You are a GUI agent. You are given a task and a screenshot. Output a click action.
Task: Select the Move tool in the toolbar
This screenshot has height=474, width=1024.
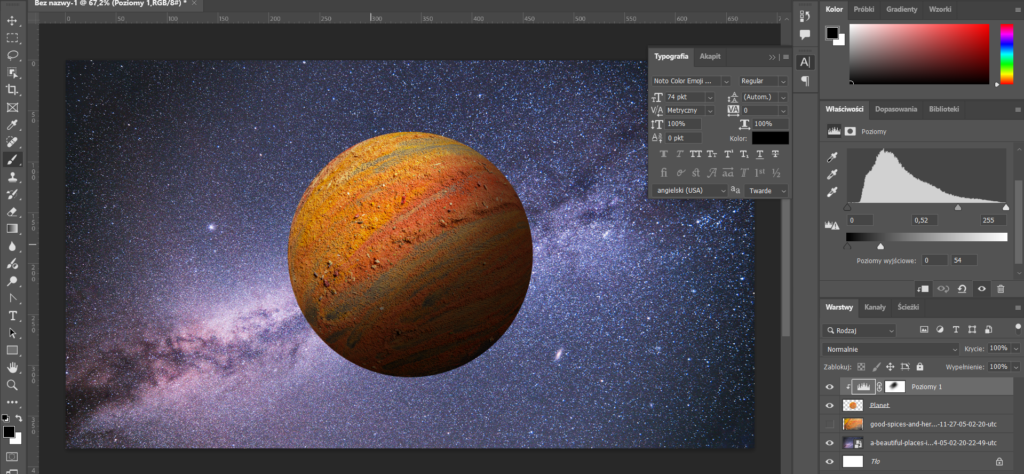pyautogui.click(x=12, y=21)
